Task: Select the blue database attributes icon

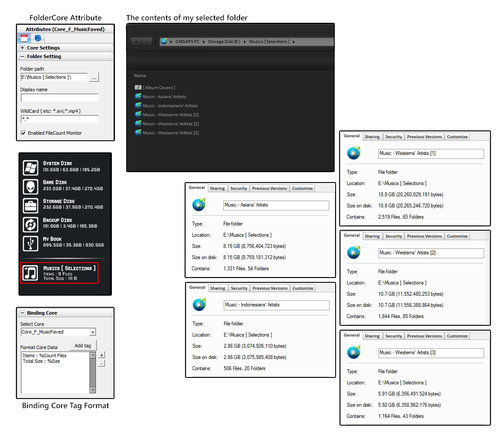Action: coord(38,38)
